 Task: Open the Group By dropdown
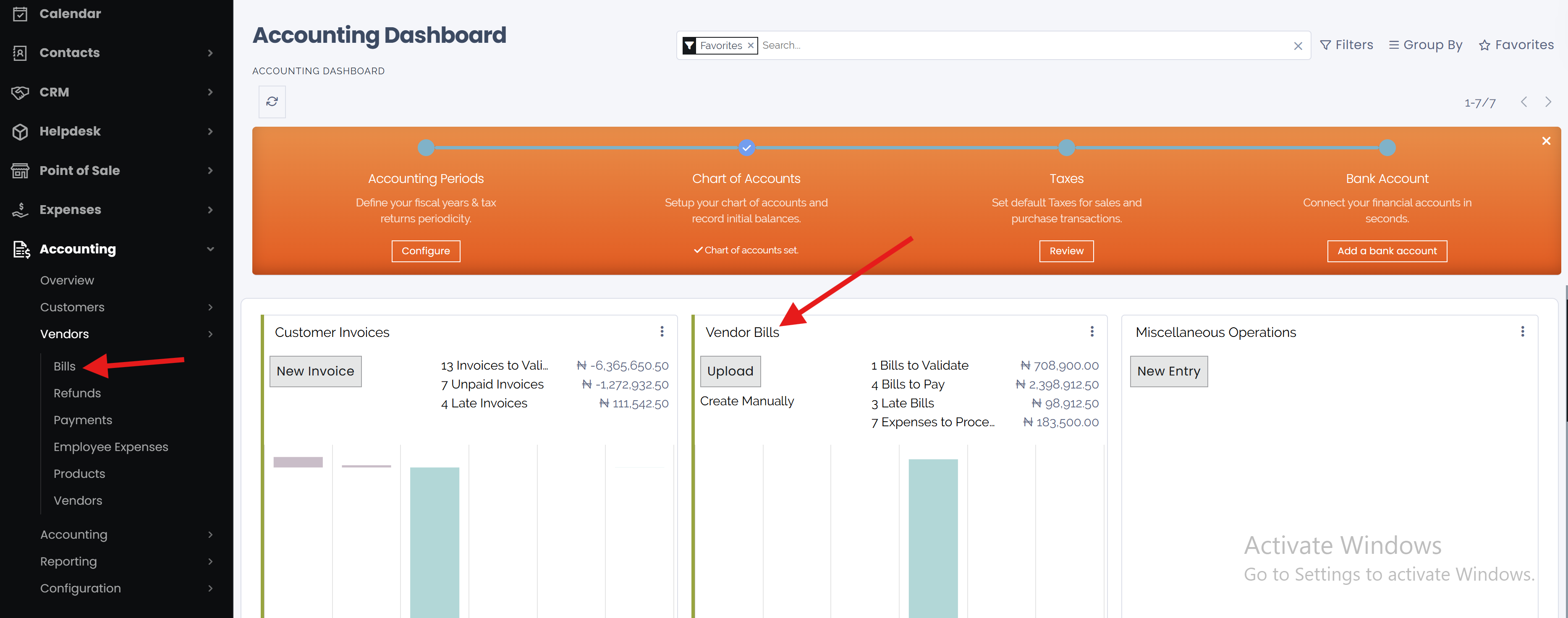(x=1426, y=45)
